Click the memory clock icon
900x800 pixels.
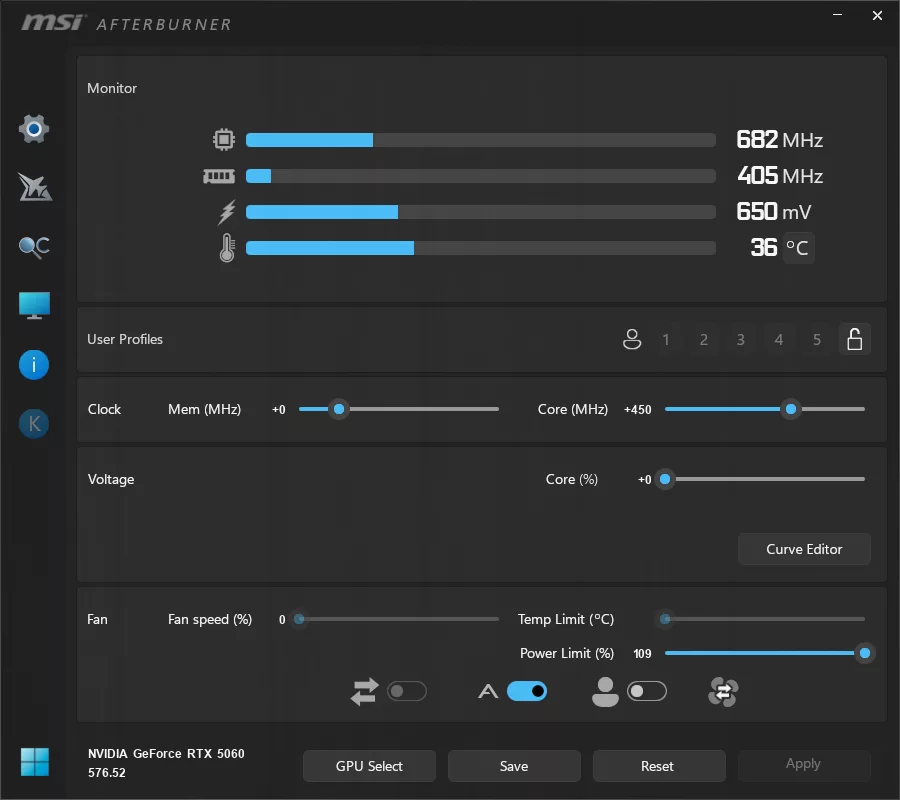pos(219,176)
